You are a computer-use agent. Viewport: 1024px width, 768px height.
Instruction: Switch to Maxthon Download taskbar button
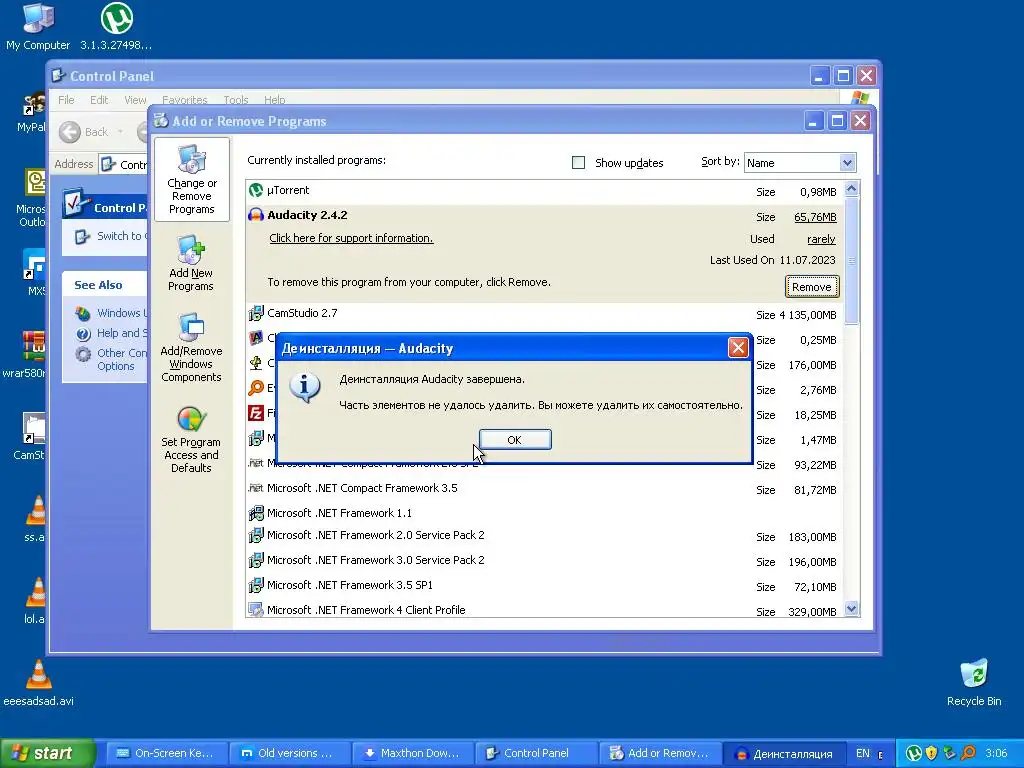(413, 753)
